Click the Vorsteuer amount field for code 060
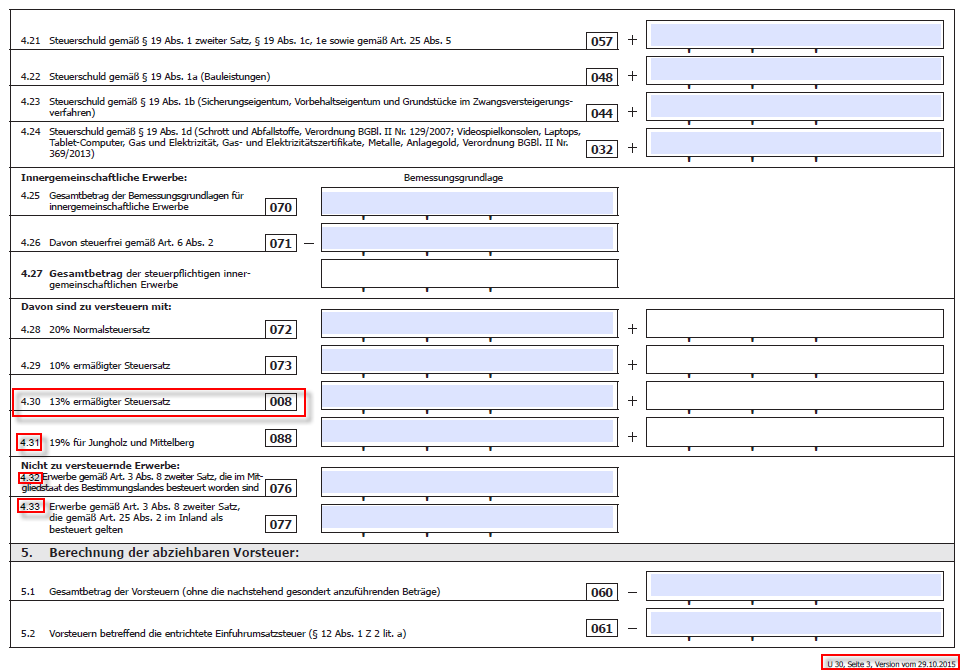This screenshot has height=670, width=960. pyautogui.click(x=795, y=587)
